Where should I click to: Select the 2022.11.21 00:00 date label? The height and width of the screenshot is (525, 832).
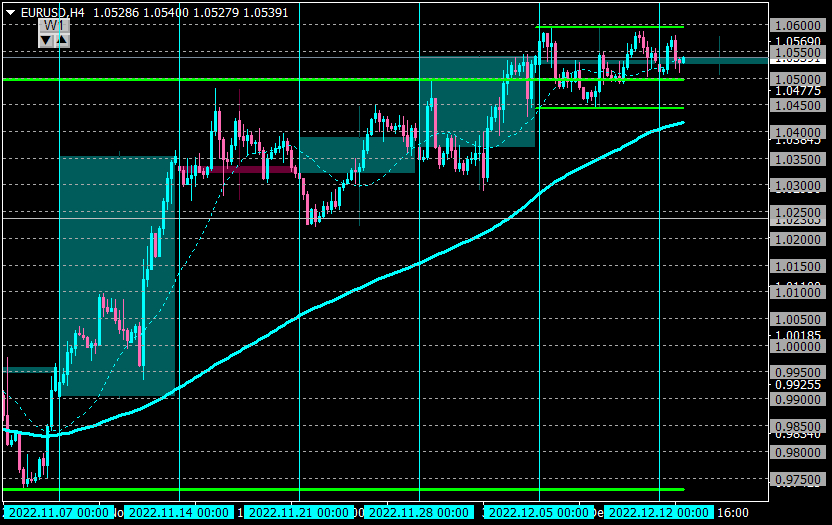[299, 512]
